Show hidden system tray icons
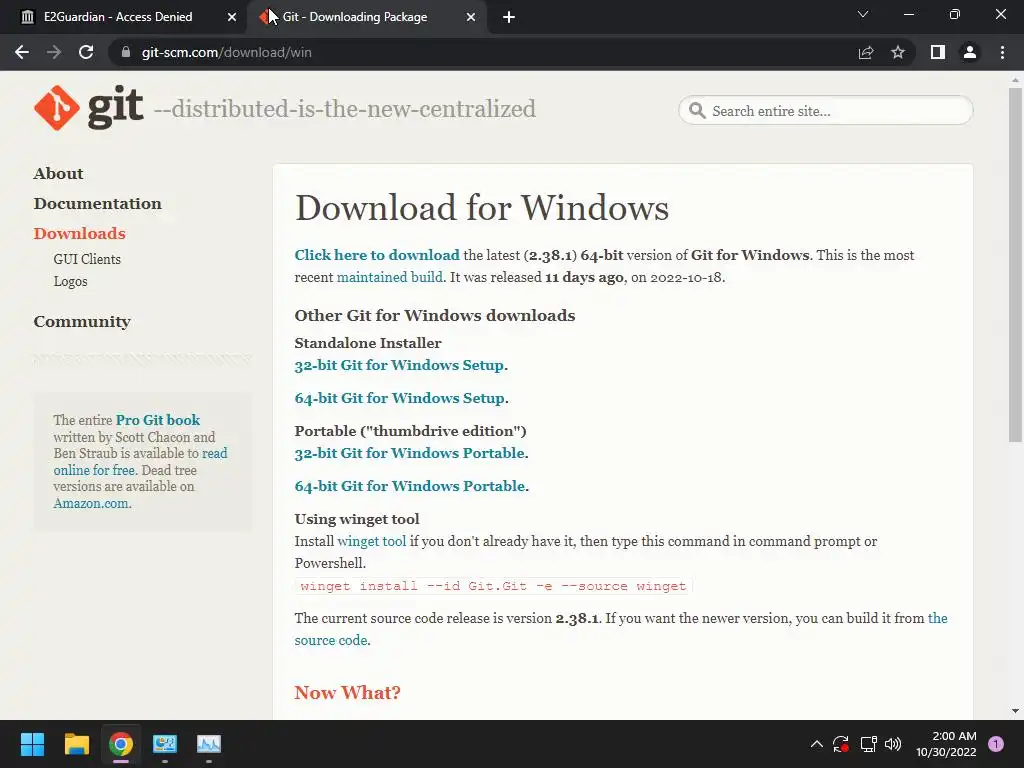 816,744
